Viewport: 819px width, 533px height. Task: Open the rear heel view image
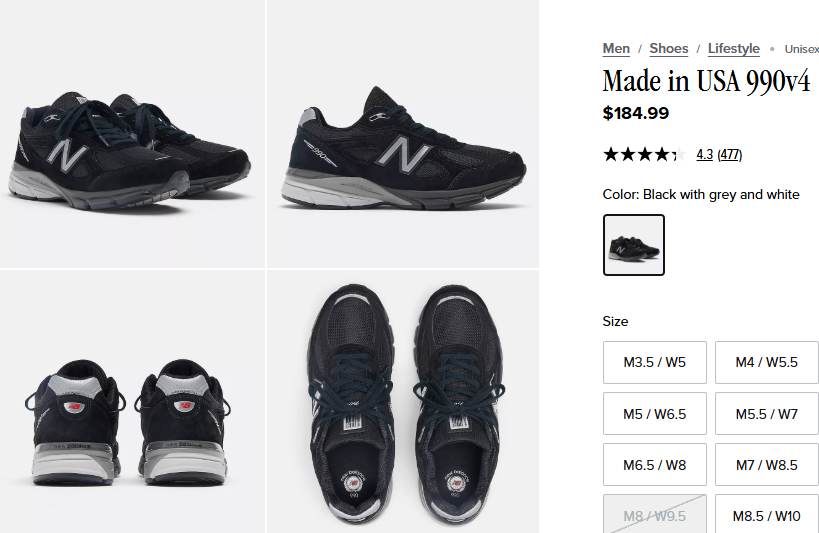(x=132, y=401)
